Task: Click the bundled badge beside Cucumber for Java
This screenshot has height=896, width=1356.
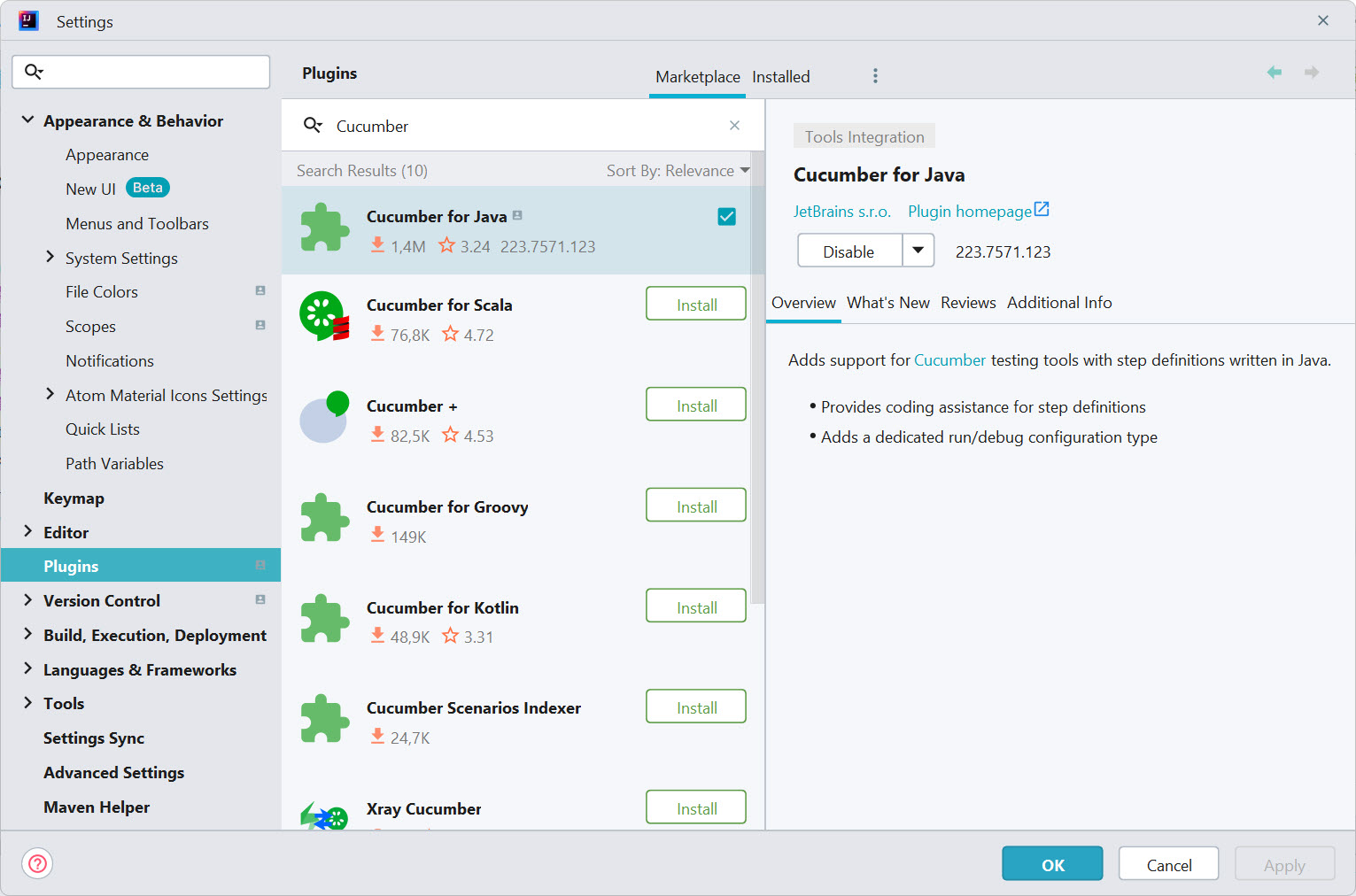Action: 517,215
